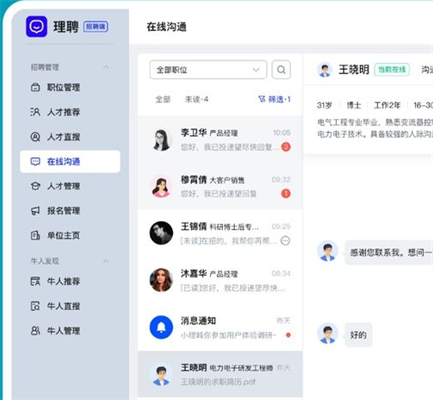This screenshot has width=433, height=400.
Task: Open 人才管理 menu label
Action: [63, 186]
